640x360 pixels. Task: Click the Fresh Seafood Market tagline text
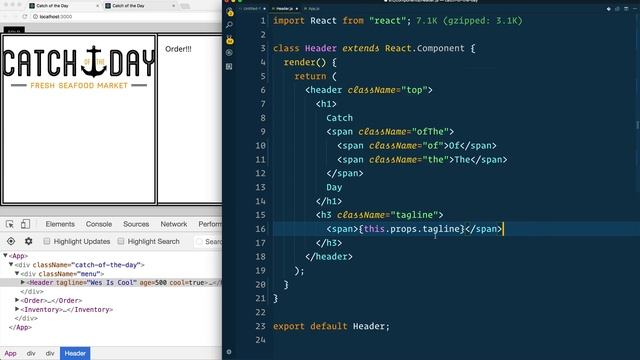pos(79,85)
